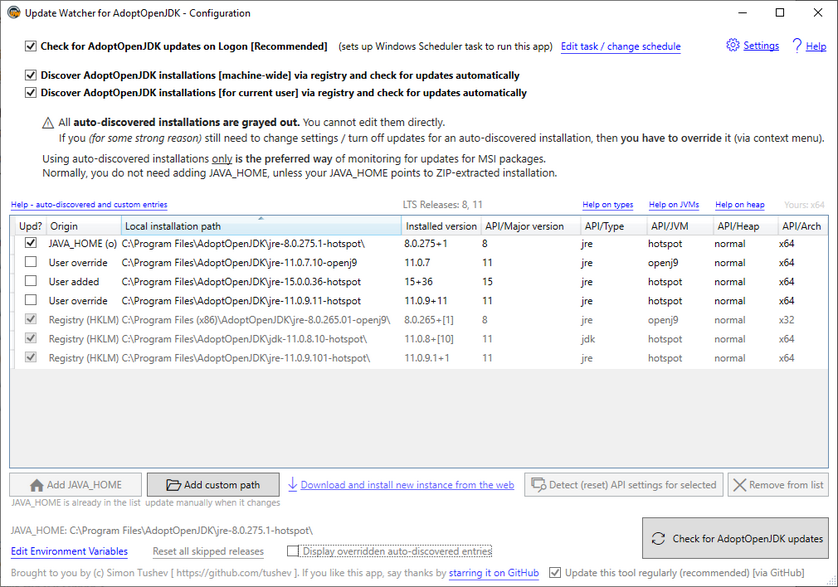The height and width of the screenshot is (587, 838).
Task: Enable Display overridden auto-discovered entries
Action: [293, 551]
